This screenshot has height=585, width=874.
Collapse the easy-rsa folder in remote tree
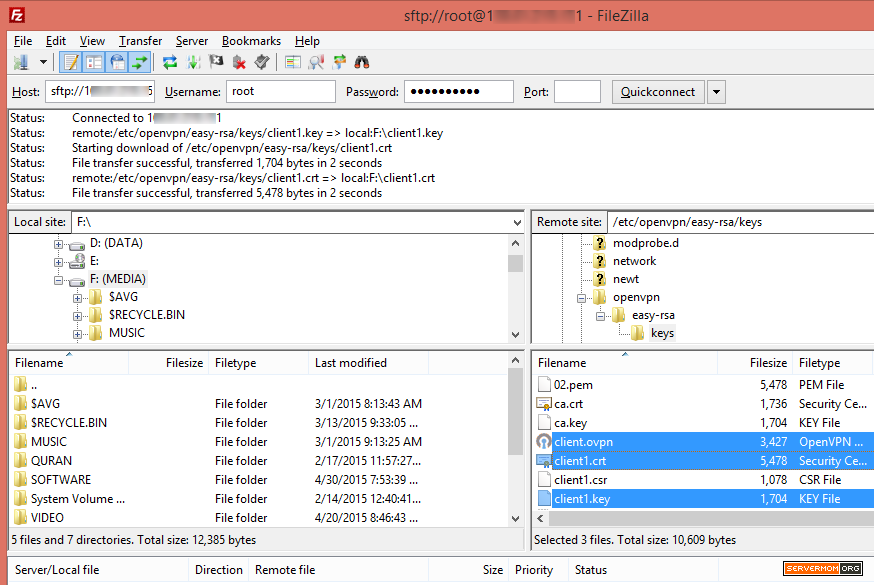(x=600, y=316)
